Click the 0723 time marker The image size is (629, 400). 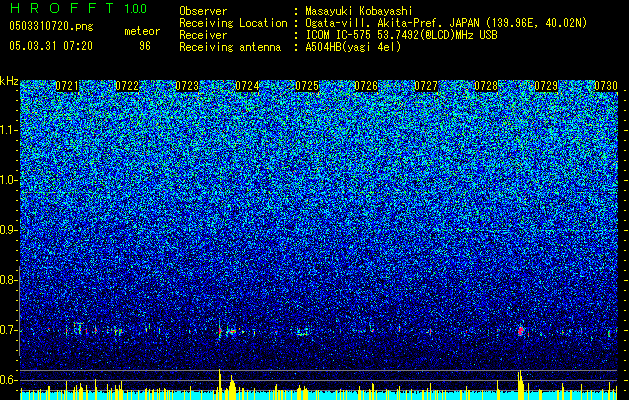[x=187, y=86]
